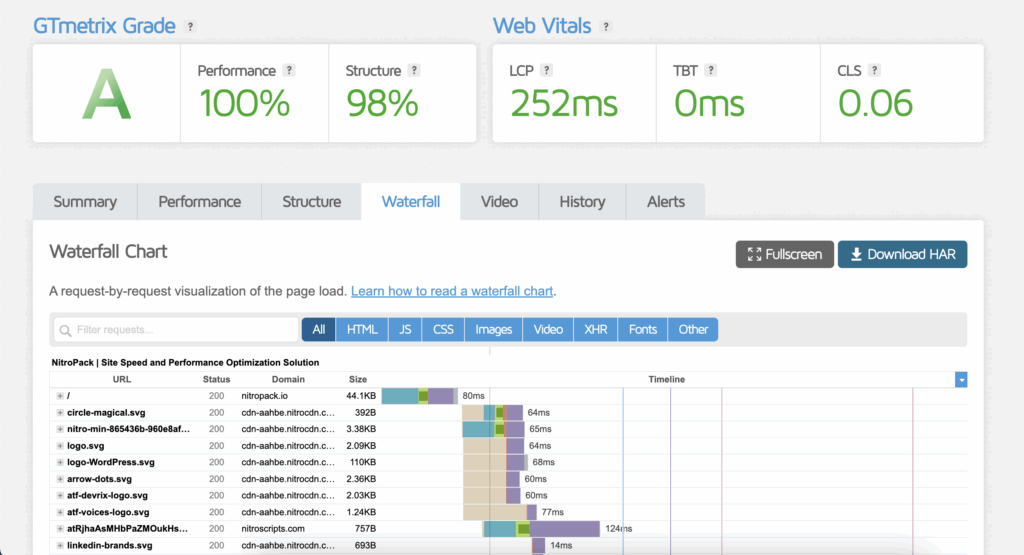Image resolution: width=1024 pixels, height=555 pixels.
Task: Filter requests by CSS
Action: [x=443, y=330]
